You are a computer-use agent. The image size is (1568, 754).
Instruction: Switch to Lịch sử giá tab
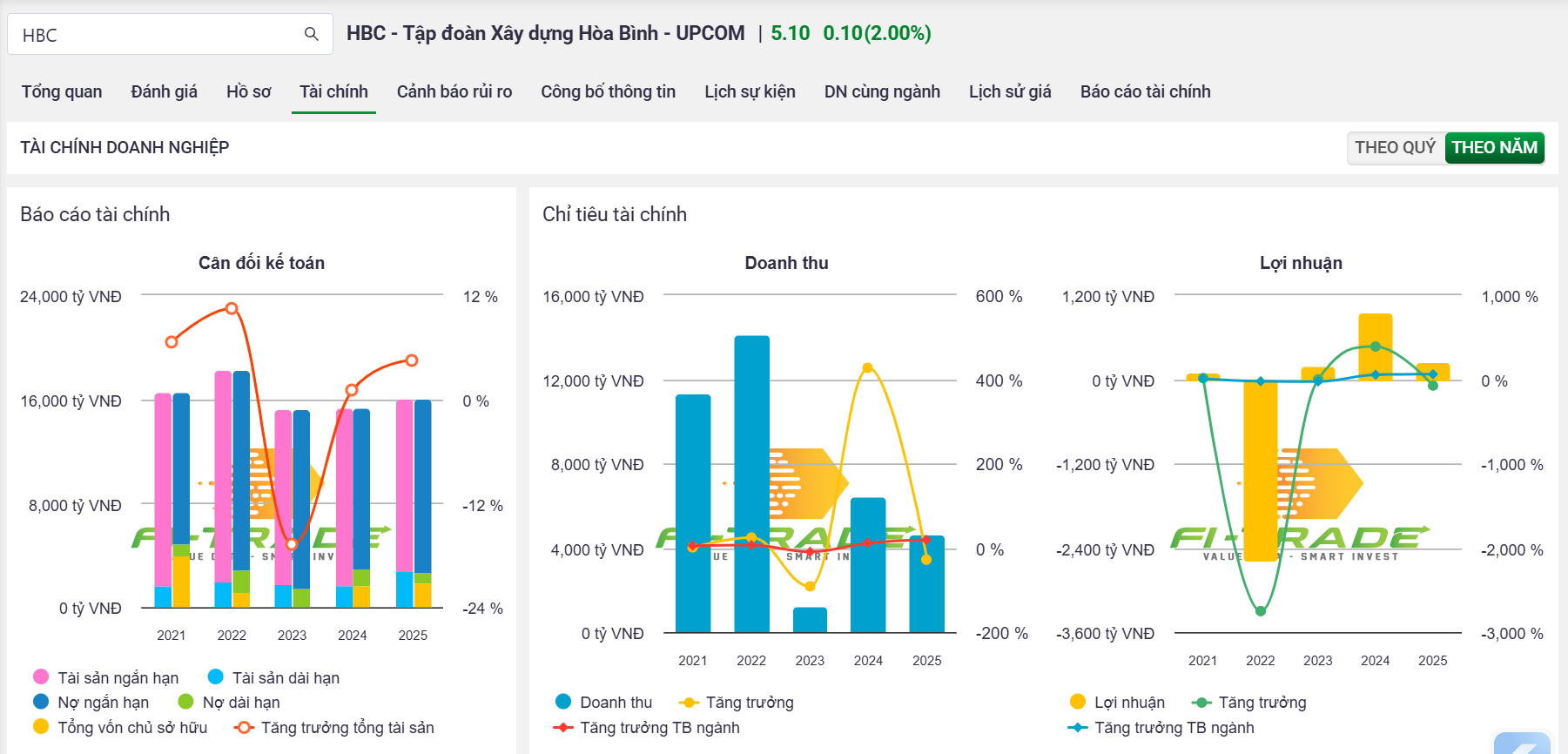point(1010,91)
